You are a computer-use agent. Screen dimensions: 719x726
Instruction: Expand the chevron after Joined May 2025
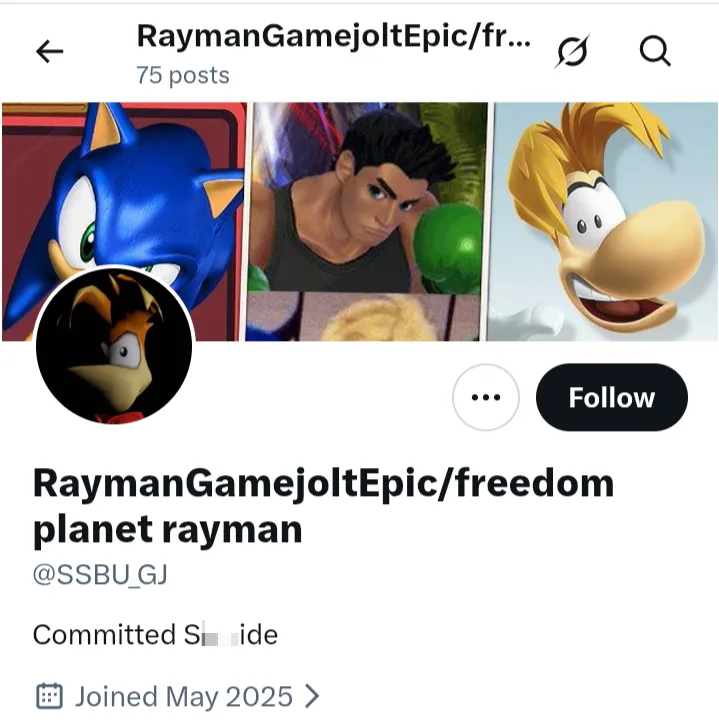[312, 696]
